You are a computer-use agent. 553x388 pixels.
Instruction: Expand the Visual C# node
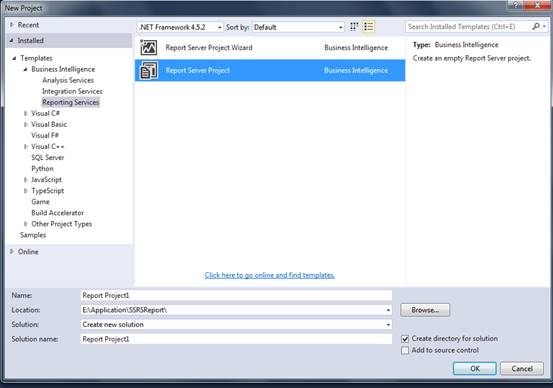point(25,113)
